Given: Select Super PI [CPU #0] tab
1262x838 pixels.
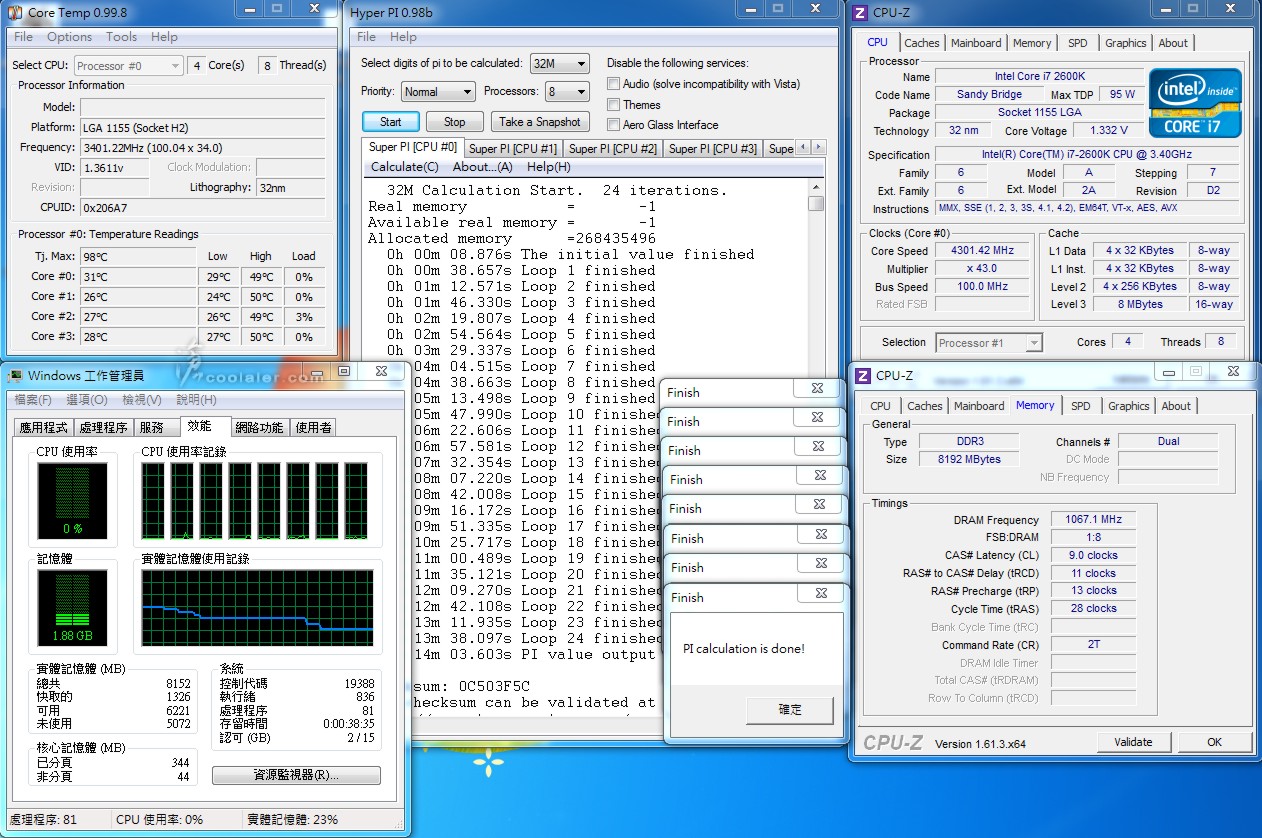Looking at the screenshot, I should (x=412, y=147).
